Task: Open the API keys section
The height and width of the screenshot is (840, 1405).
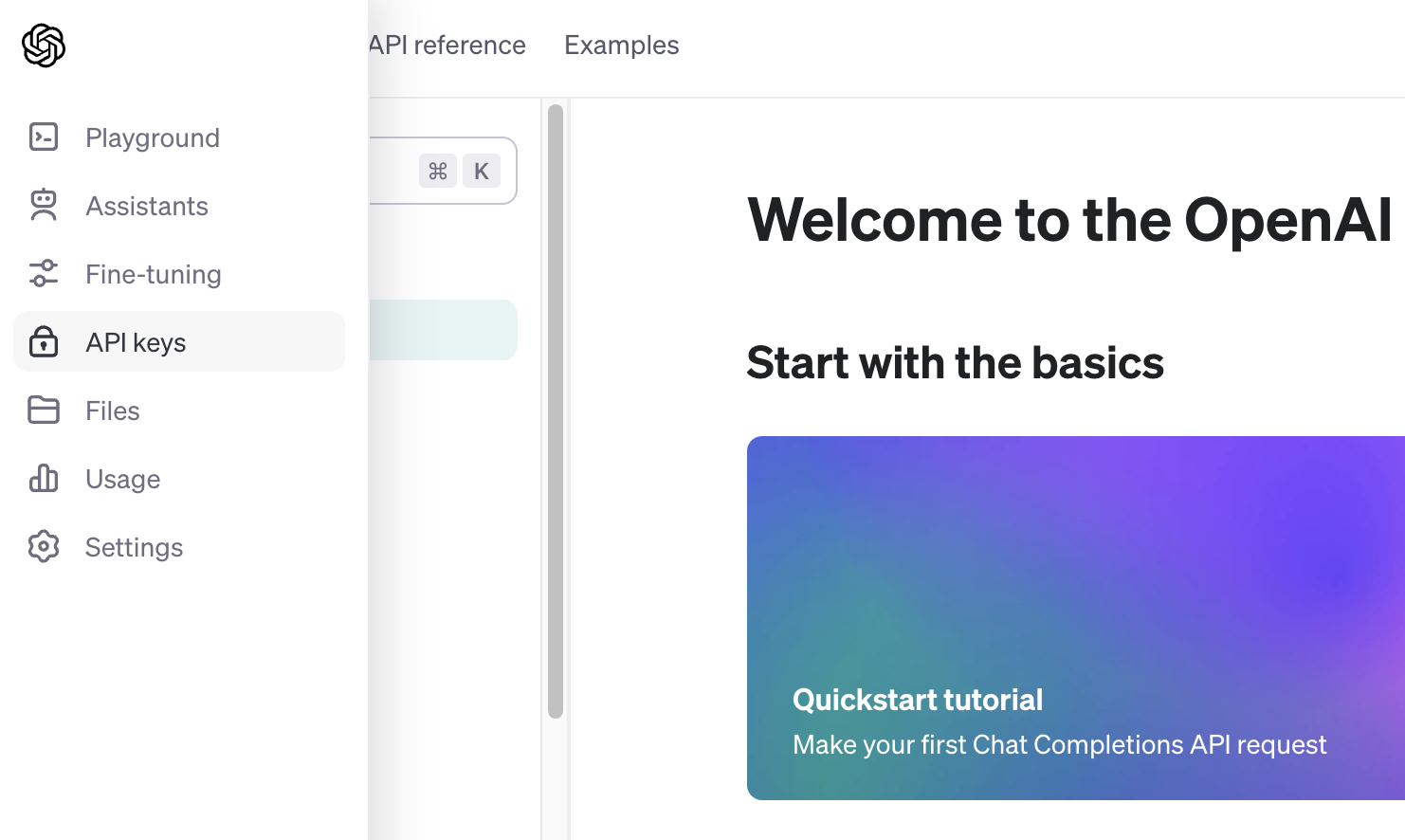Action: point(136,342)
